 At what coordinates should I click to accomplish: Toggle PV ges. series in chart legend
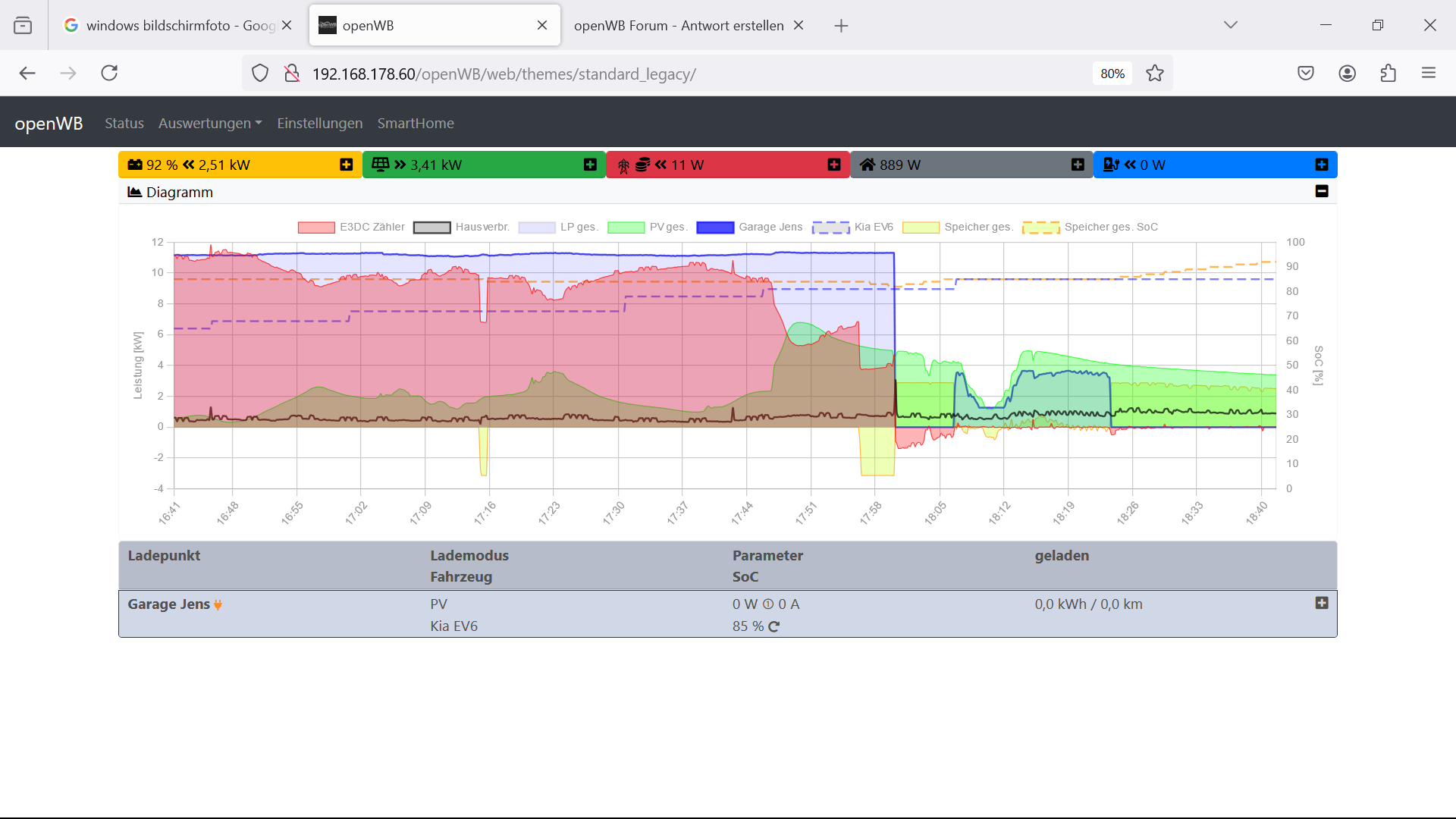648,227
